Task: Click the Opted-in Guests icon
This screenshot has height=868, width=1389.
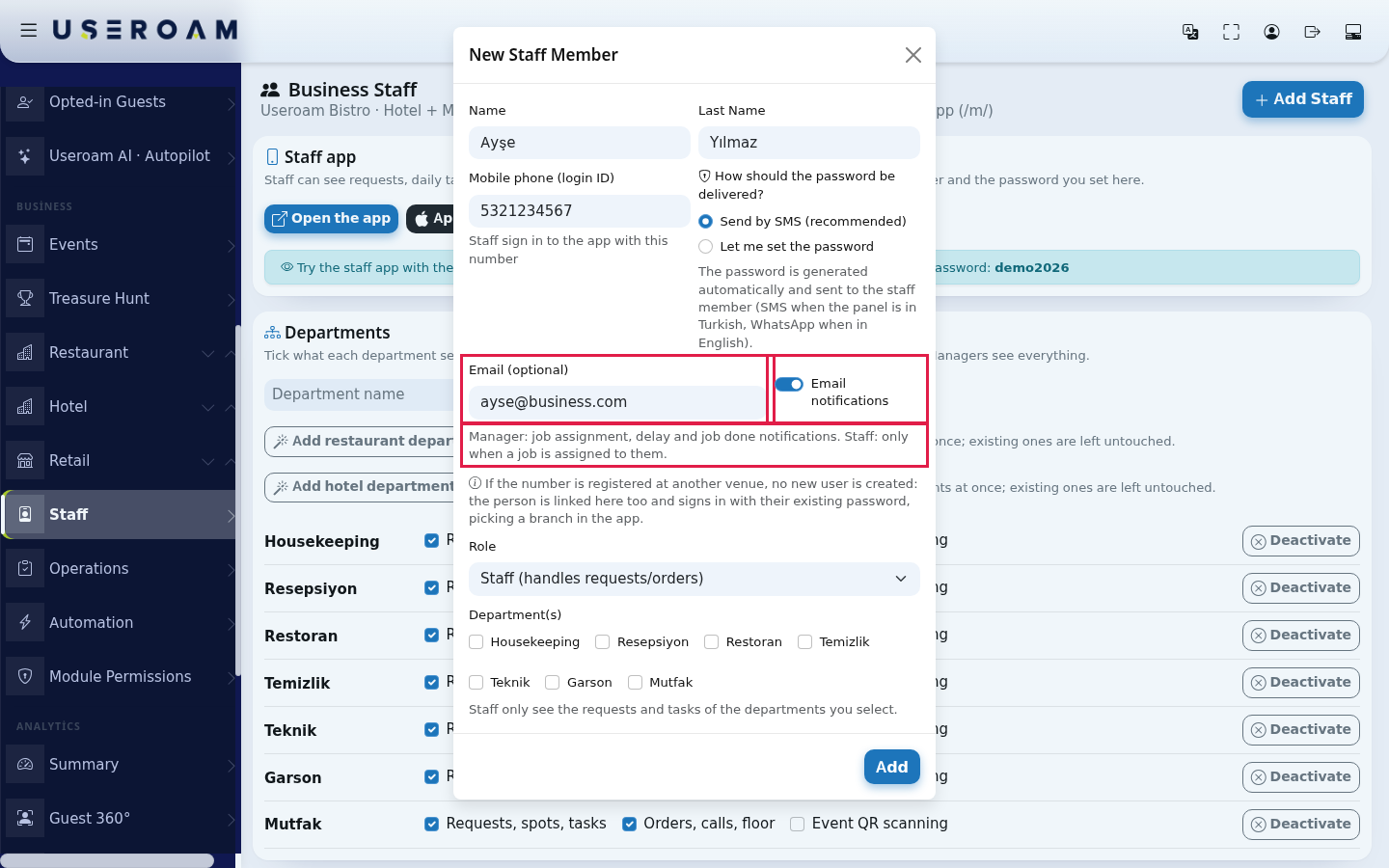Action: coord(25,101)
